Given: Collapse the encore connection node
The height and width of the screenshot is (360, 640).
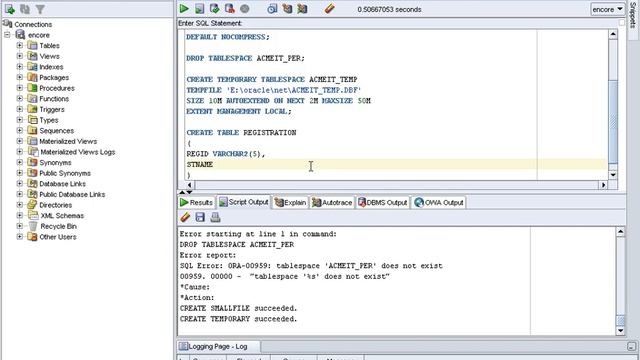Looking at the screenshot, I should pos(7,35).
